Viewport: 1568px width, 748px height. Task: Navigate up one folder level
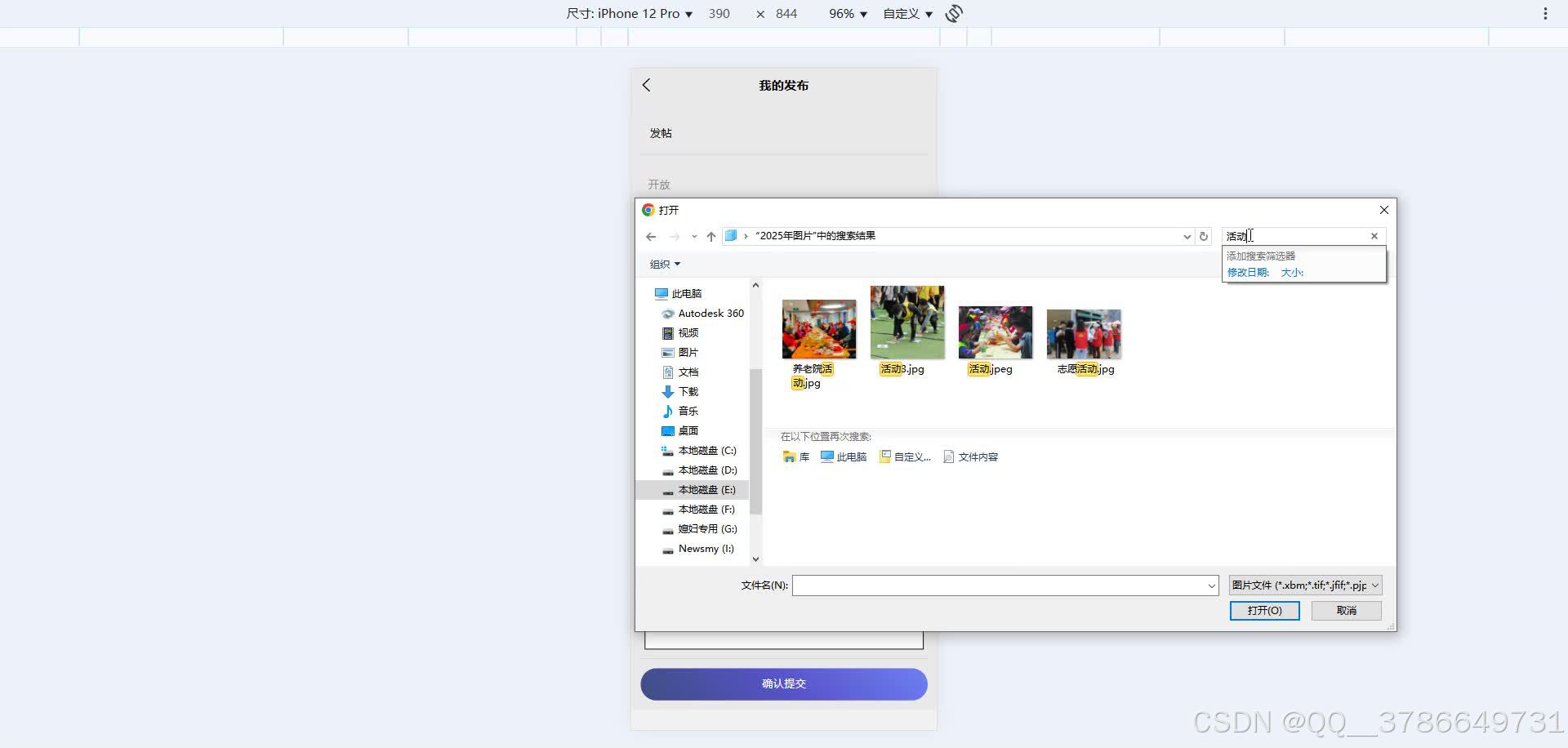(x=710, y=236)
